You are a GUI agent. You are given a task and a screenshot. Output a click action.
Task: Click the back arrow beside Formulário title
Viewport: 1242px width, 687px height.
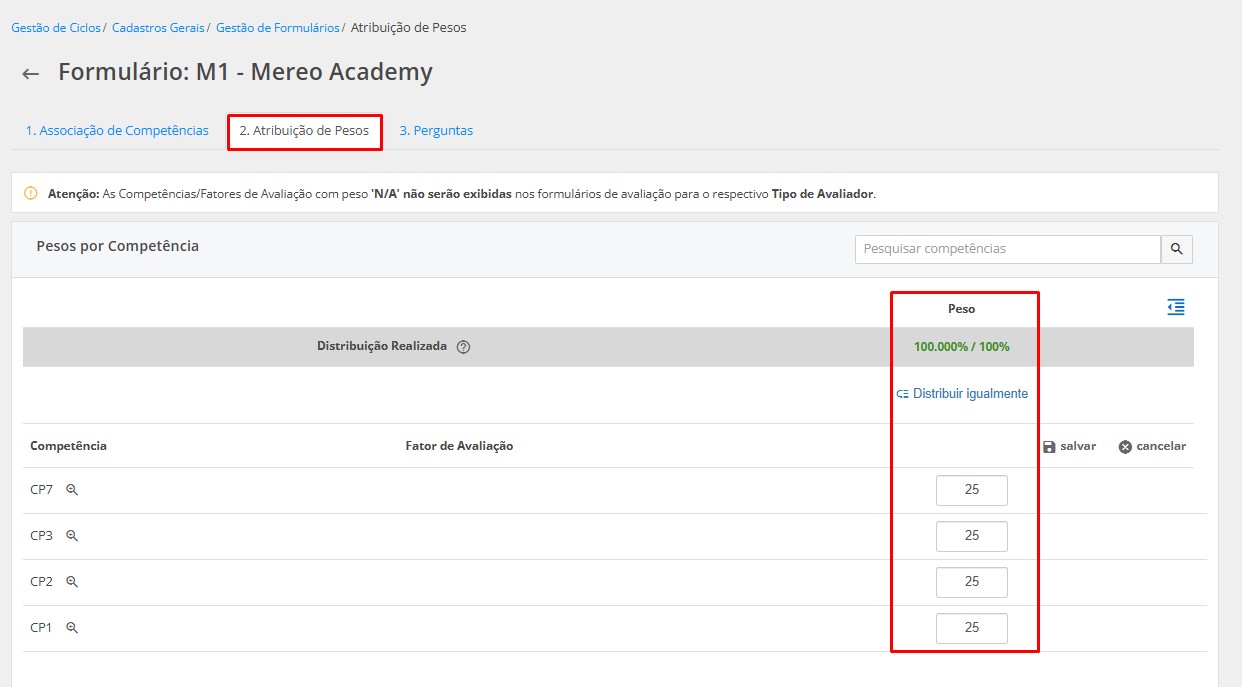(31, 74)
